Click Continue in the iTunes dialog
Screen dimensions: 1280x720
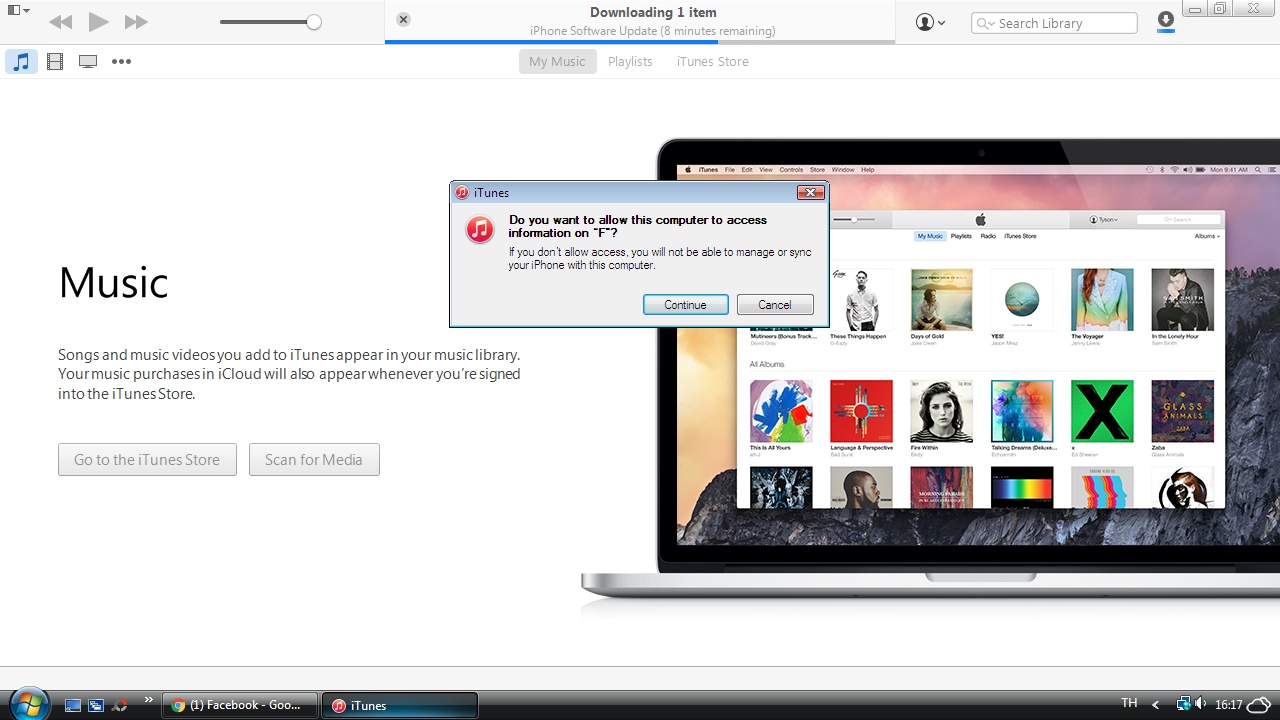[x=685, y=305]
